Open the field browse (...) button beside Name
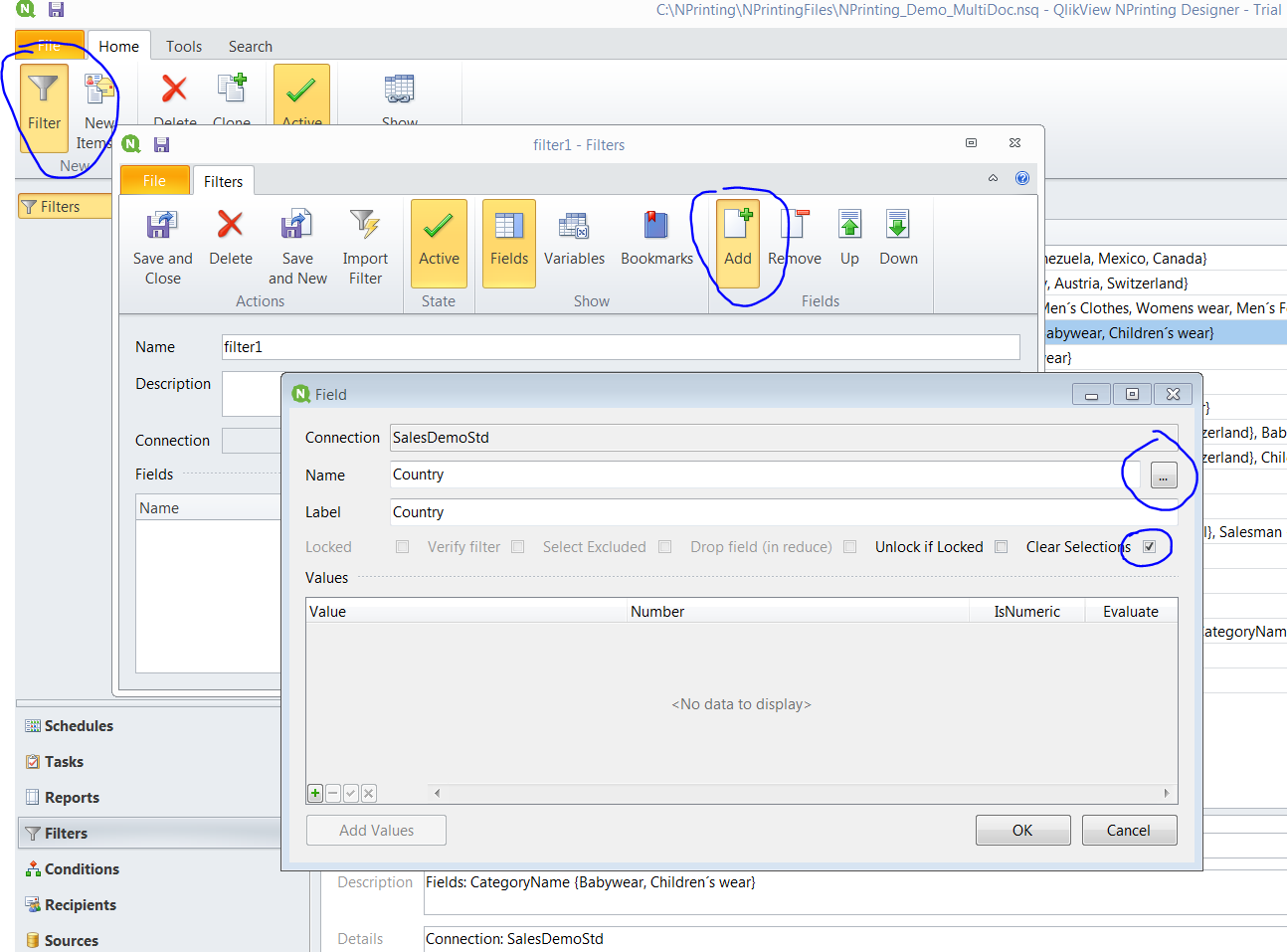 [1163, 476]
